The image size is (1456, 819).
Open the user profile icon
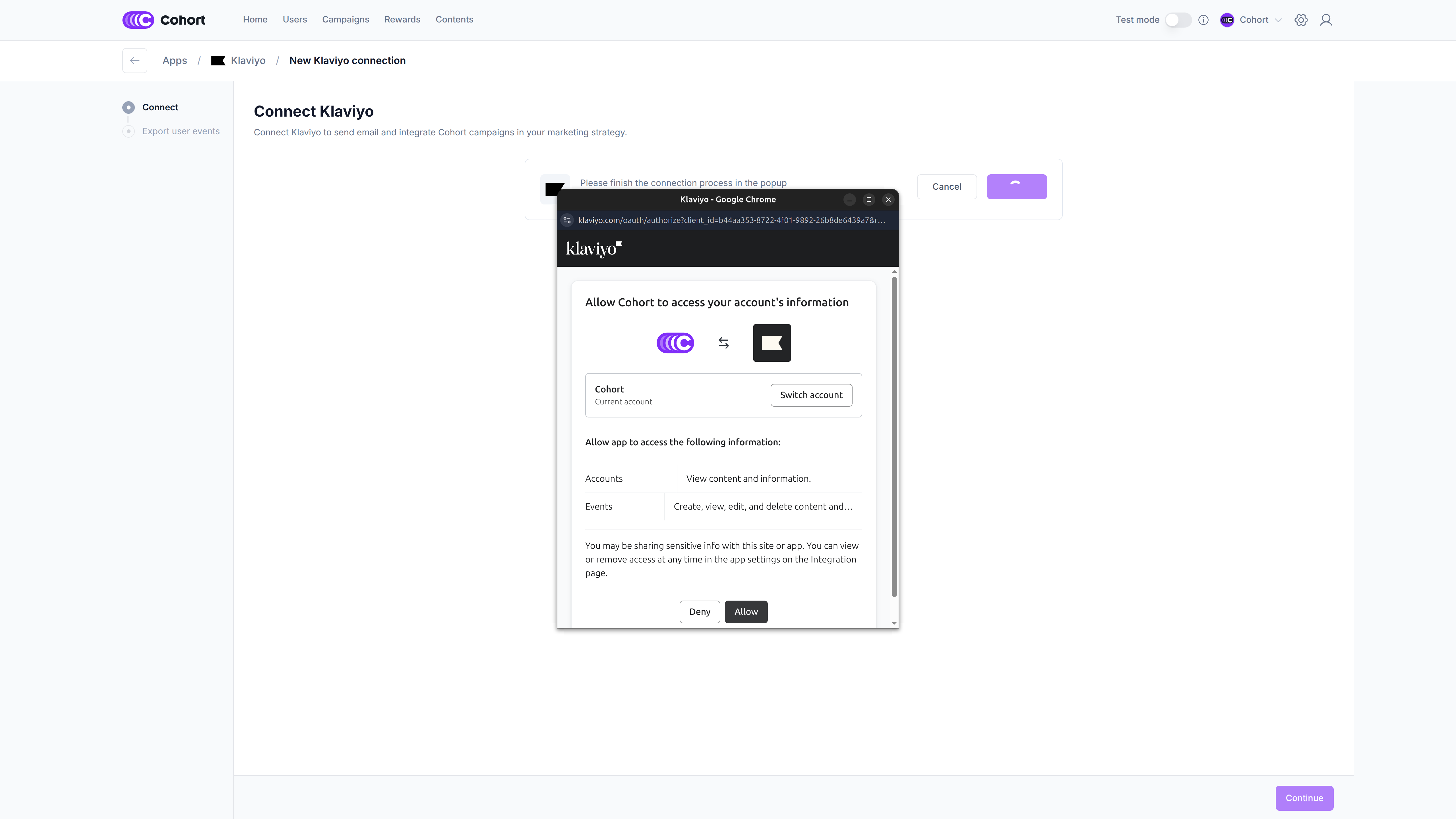(x=1325, y=20)
